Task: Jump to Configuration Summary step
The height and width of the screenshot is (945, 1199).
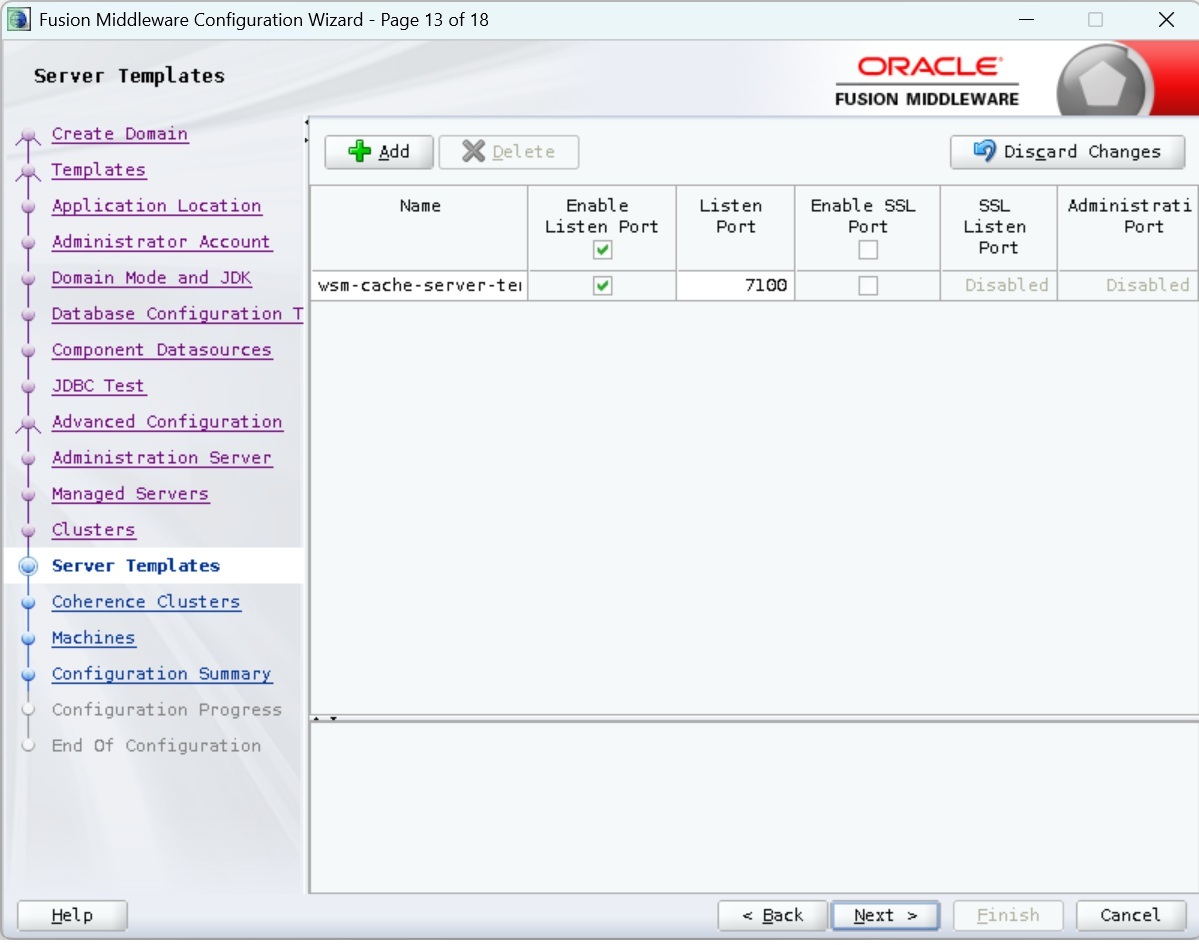Action: pyautogui.click(x=161, y=674)
